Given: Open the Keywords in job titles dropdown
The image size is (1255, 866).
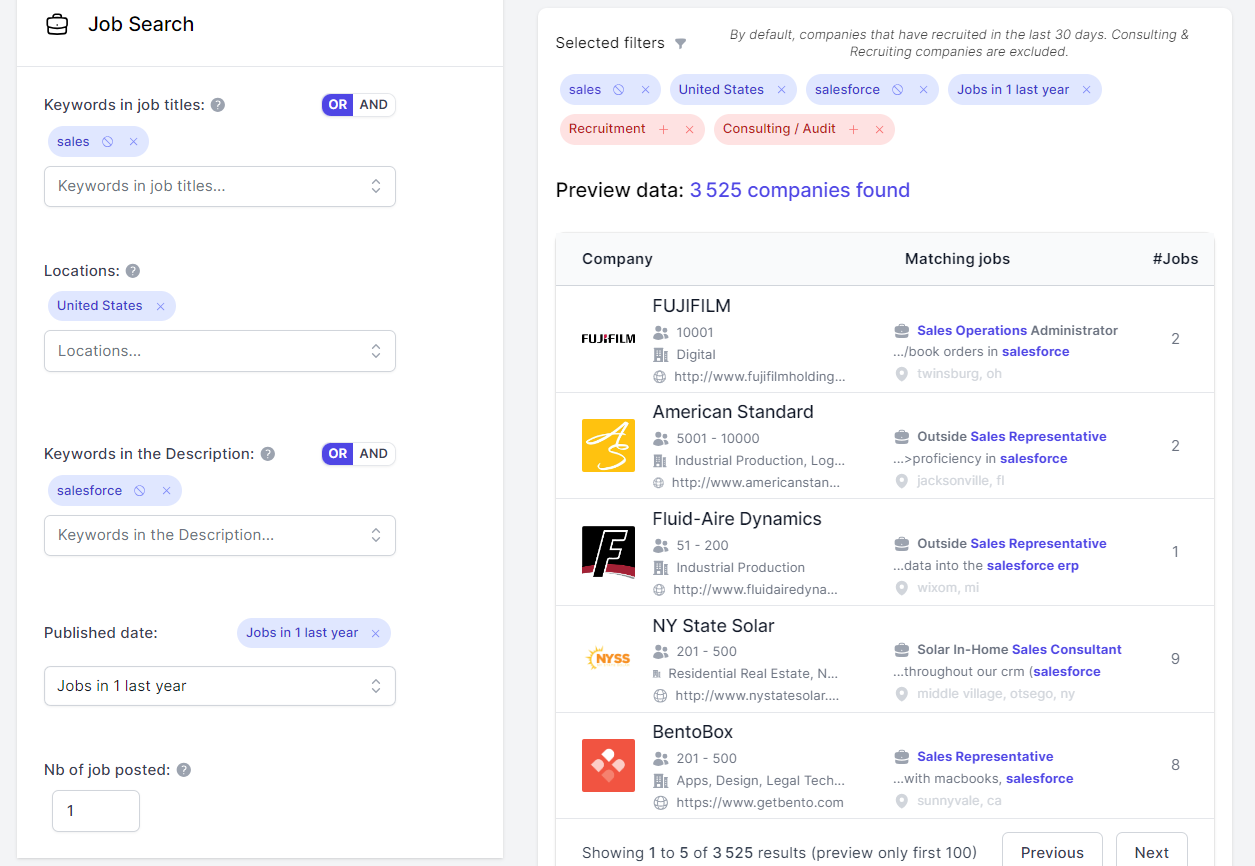Looking at the screenshot, I should 220,186.
